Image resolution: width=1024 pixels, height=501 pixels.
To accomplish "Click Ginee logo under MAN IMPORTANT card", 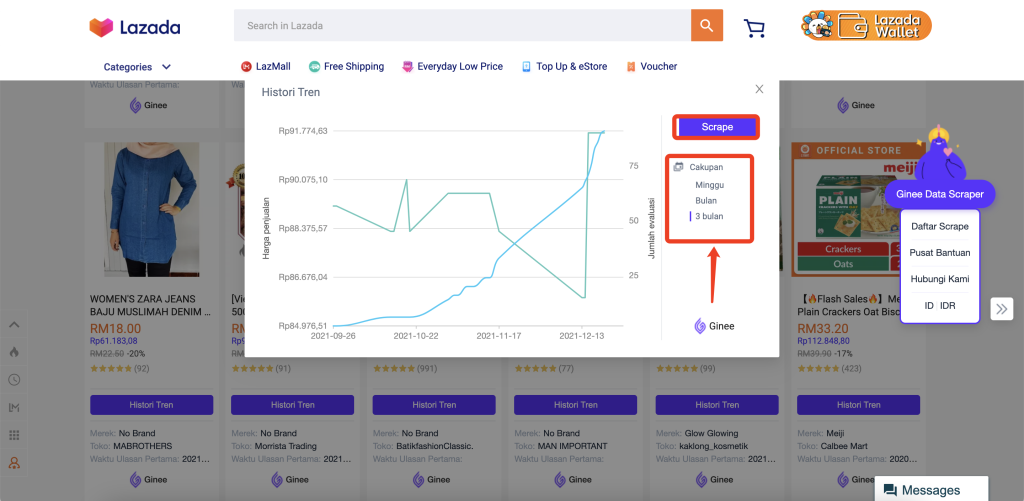I will 575,479.
